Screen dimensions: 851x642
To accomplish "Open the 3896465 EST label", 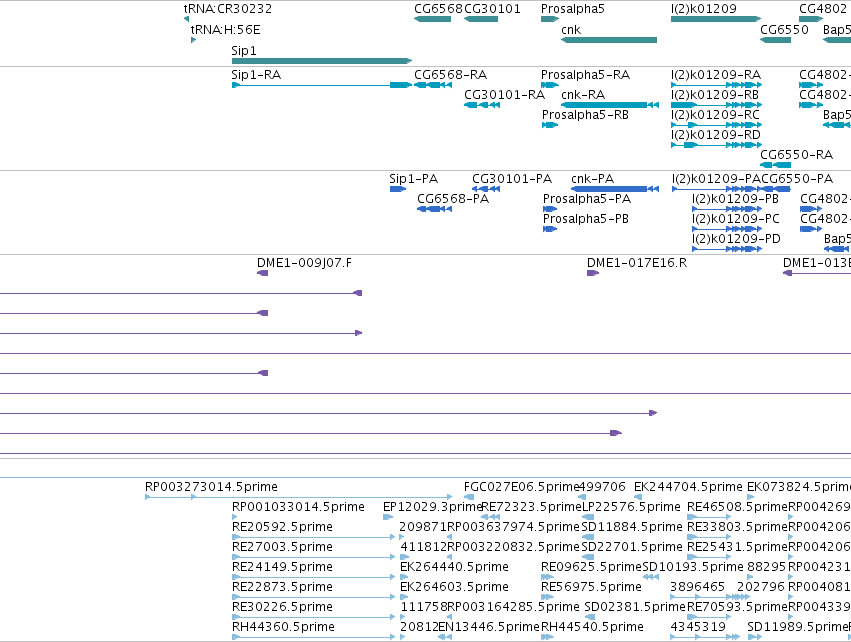I will [697, 587].
